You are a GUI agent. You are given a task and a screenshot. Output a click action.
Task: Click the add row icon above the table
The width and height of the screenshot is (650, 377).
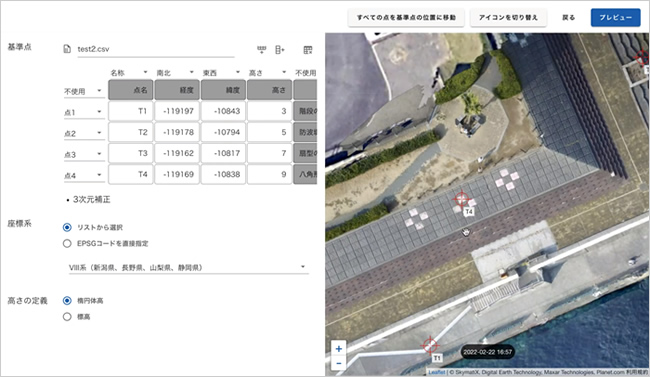click(262, 50)
